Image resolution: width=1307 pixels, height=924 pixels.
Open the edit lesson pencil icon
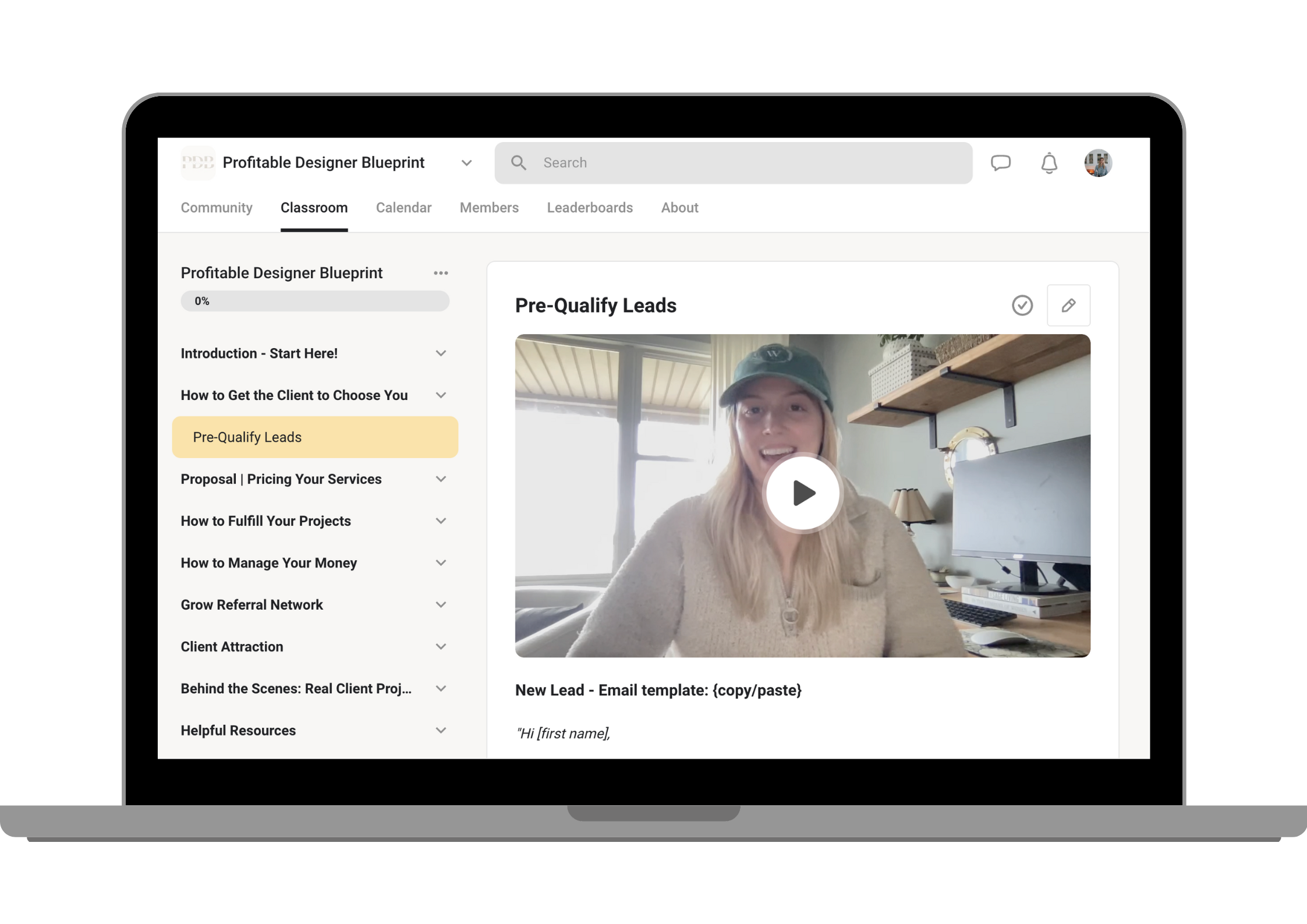1068,305
